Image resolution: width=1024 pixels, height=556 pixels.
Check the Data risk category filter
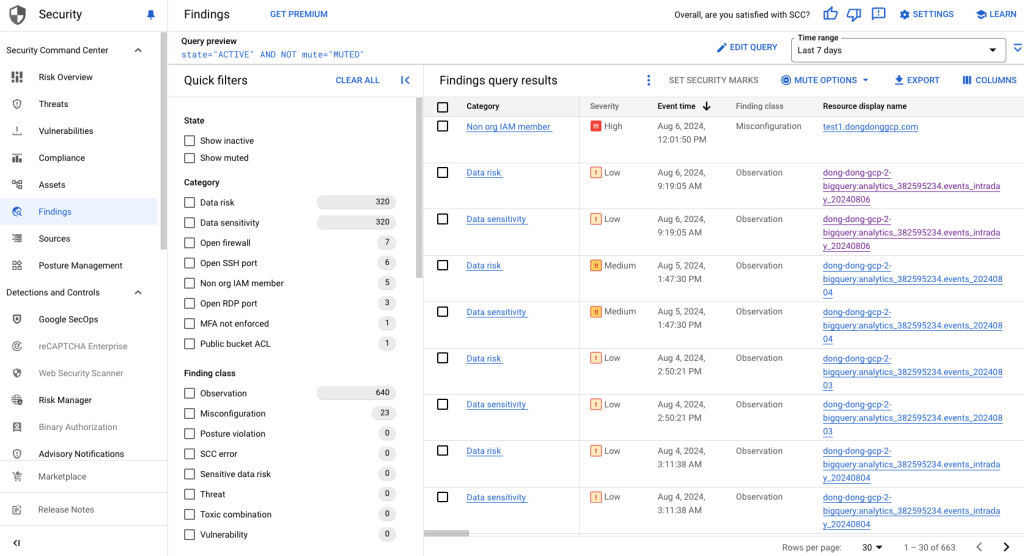(x=189, y=203)
